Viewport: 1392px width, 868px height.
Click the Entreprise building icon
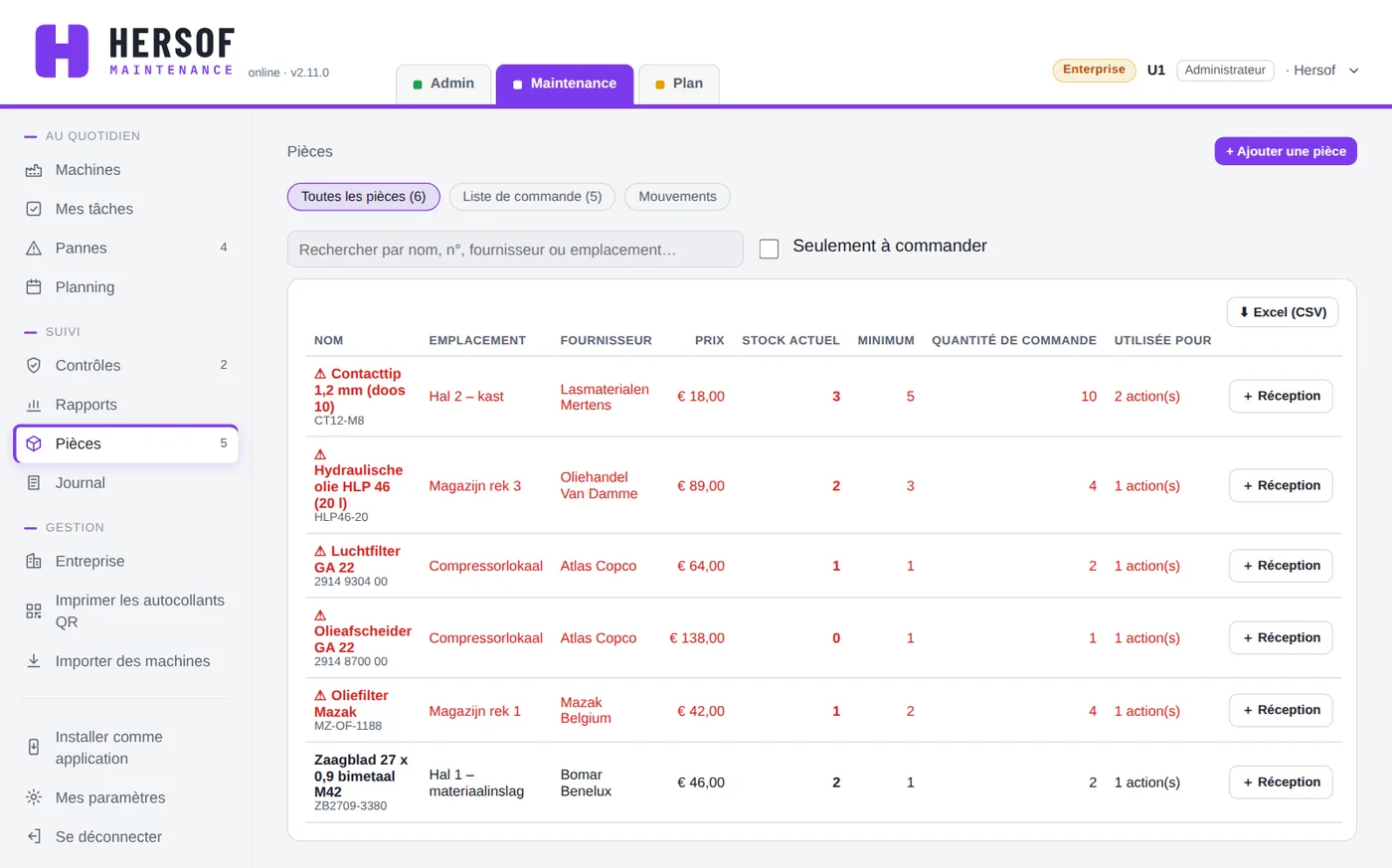[x=34, y=562]
